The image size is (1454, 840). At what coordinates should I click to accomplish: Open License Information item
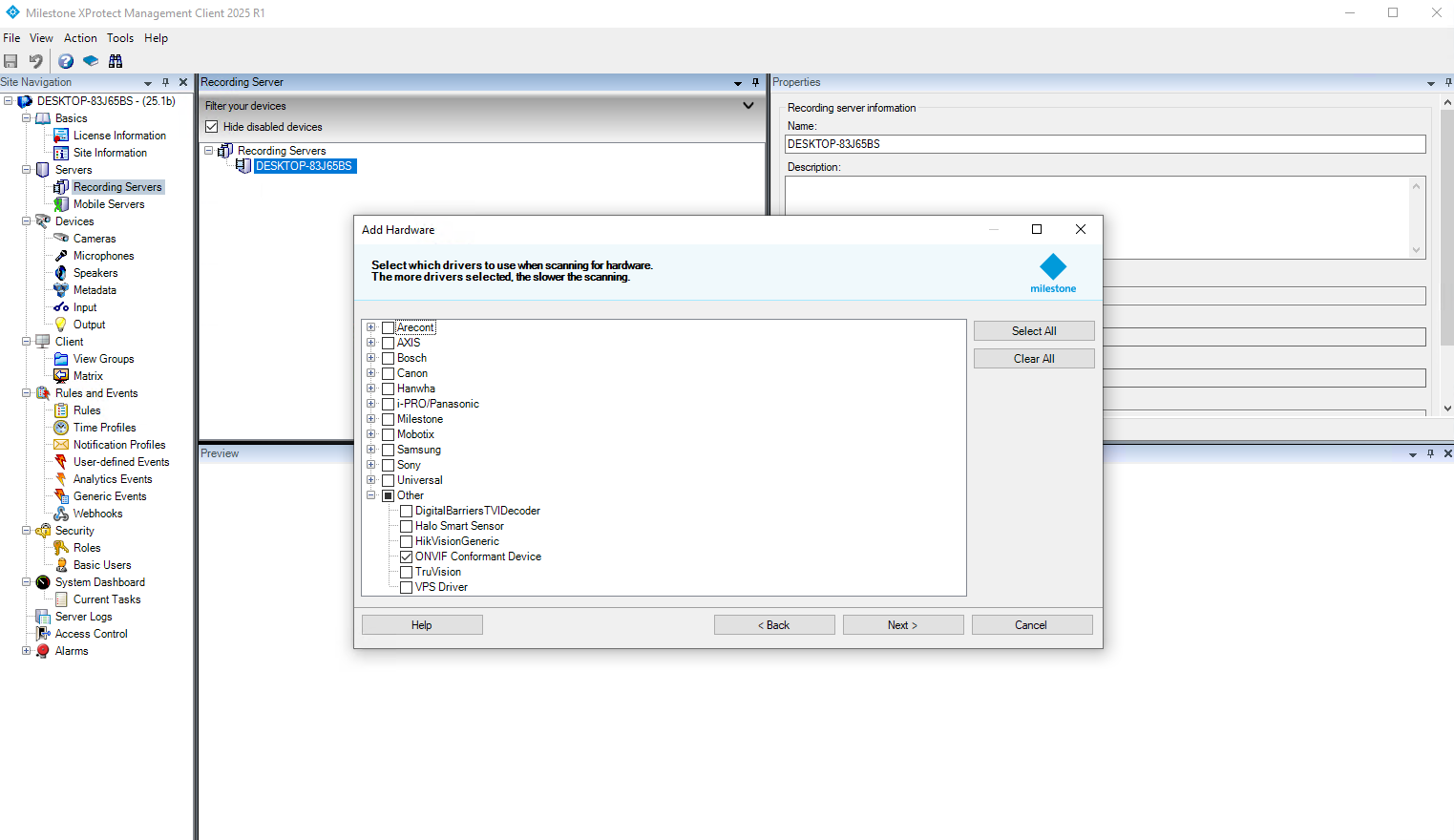(119, 136)
